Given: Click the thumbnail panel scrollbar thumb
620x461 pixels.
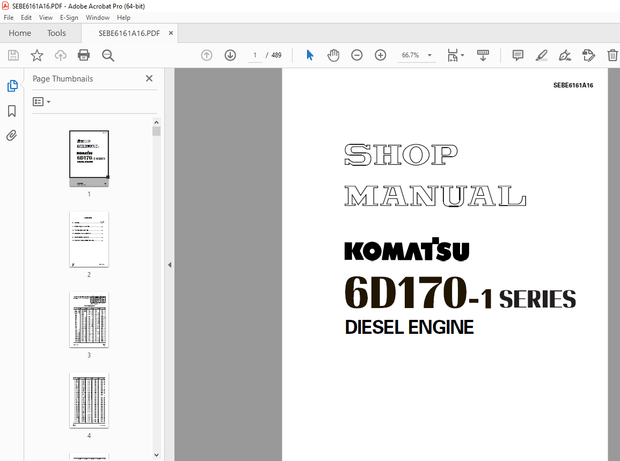Looking at the screenshot, I should (x=156, y=131).
